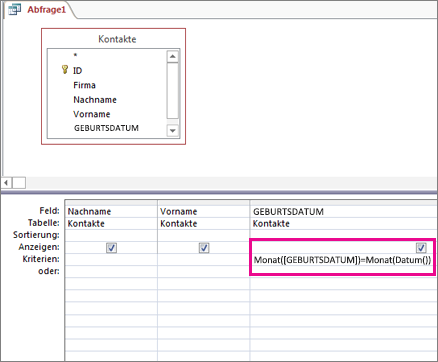Click the horizontal scrollbar thumb of table pane
This screenshot has height=362, width=438.
tap(19, 183)
